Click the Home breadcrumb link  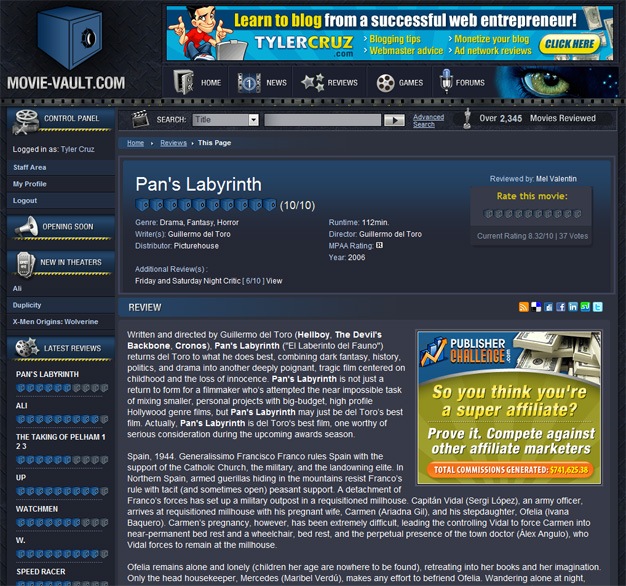(x=135, y=143)
